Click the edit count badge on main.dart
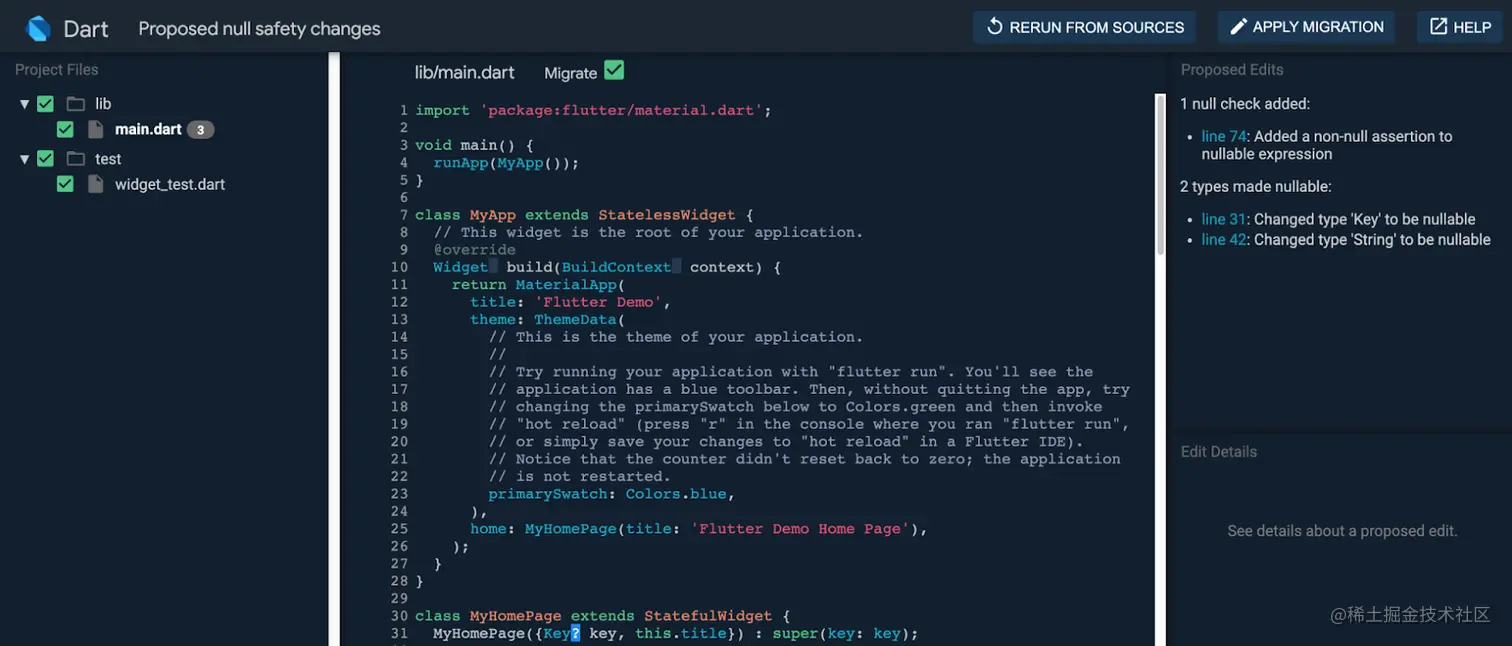 [200, 130]
